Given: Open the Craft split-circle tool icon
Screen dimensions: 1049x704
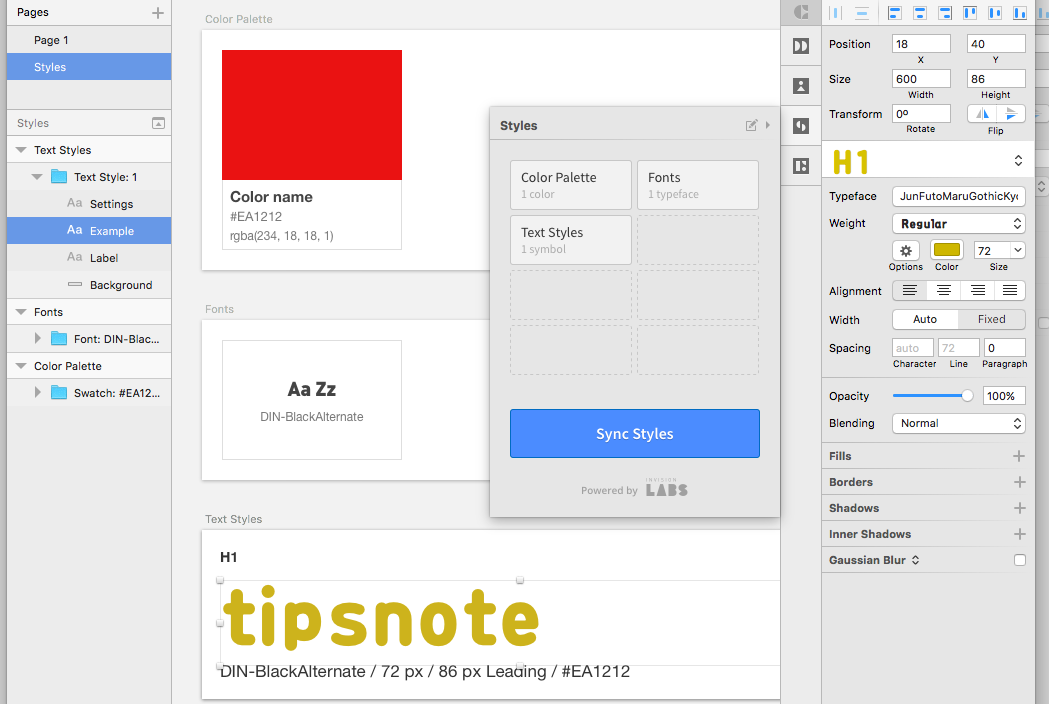Looking at the screenshot, I should (801, 126).
